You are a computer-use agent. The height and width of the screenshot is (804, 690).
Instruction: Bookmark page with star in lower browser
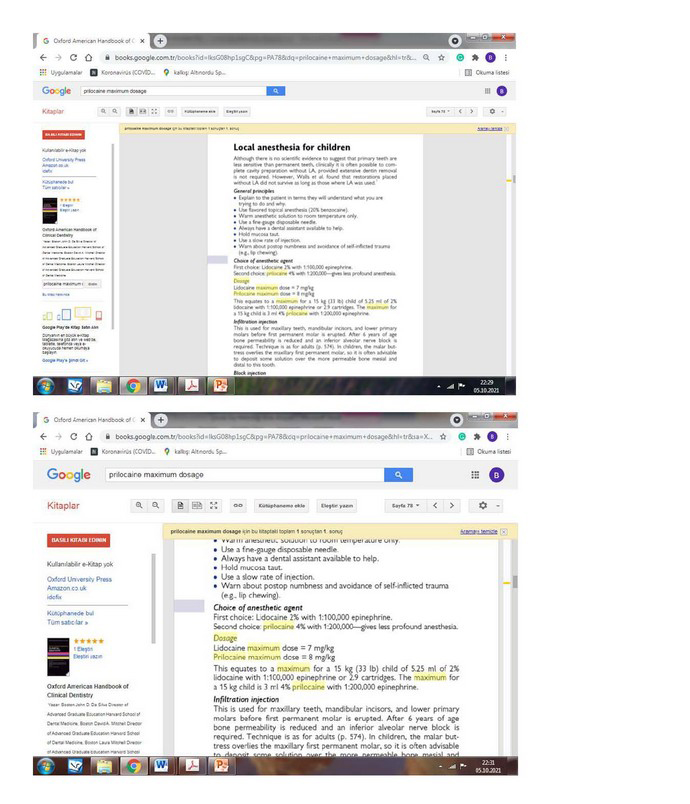[x=443, y=436]
